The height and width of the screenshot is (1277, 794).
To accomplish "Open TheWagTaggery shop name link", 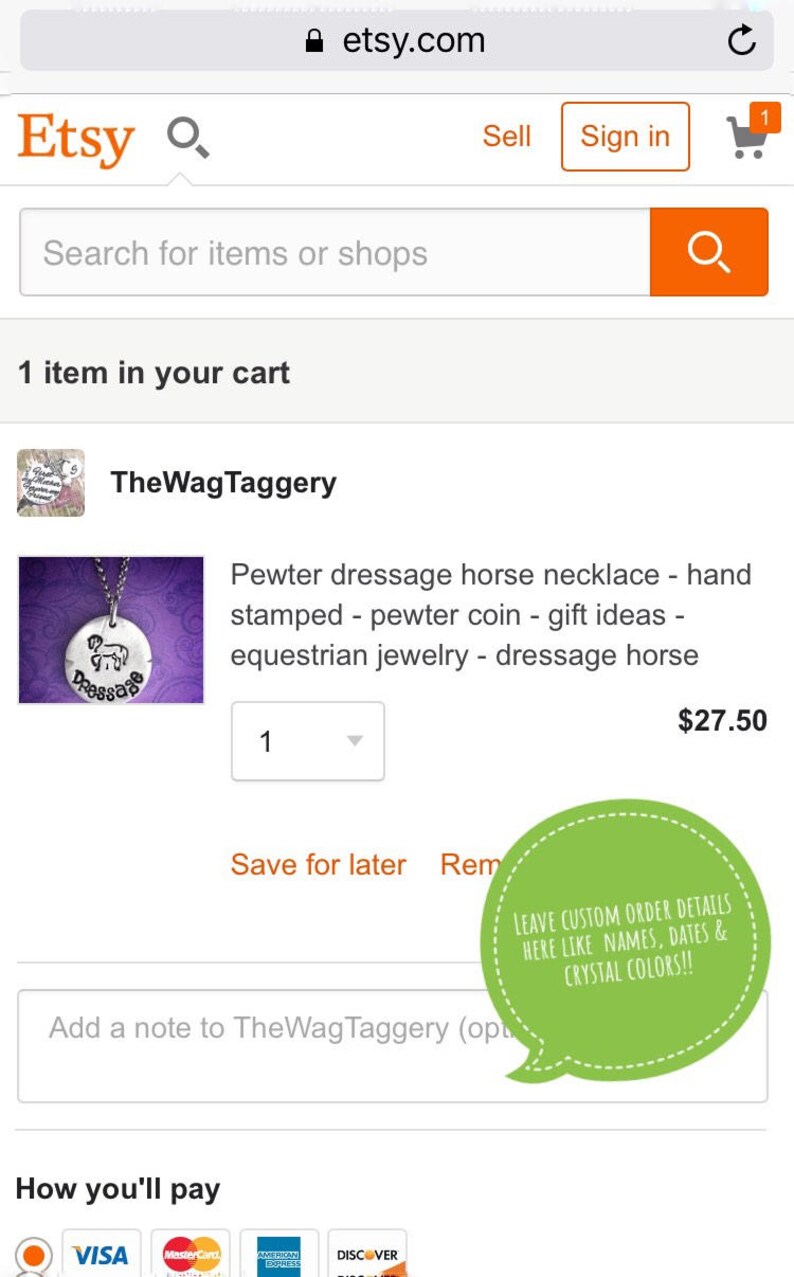I will pyautogui.click(x=223, y=482).
